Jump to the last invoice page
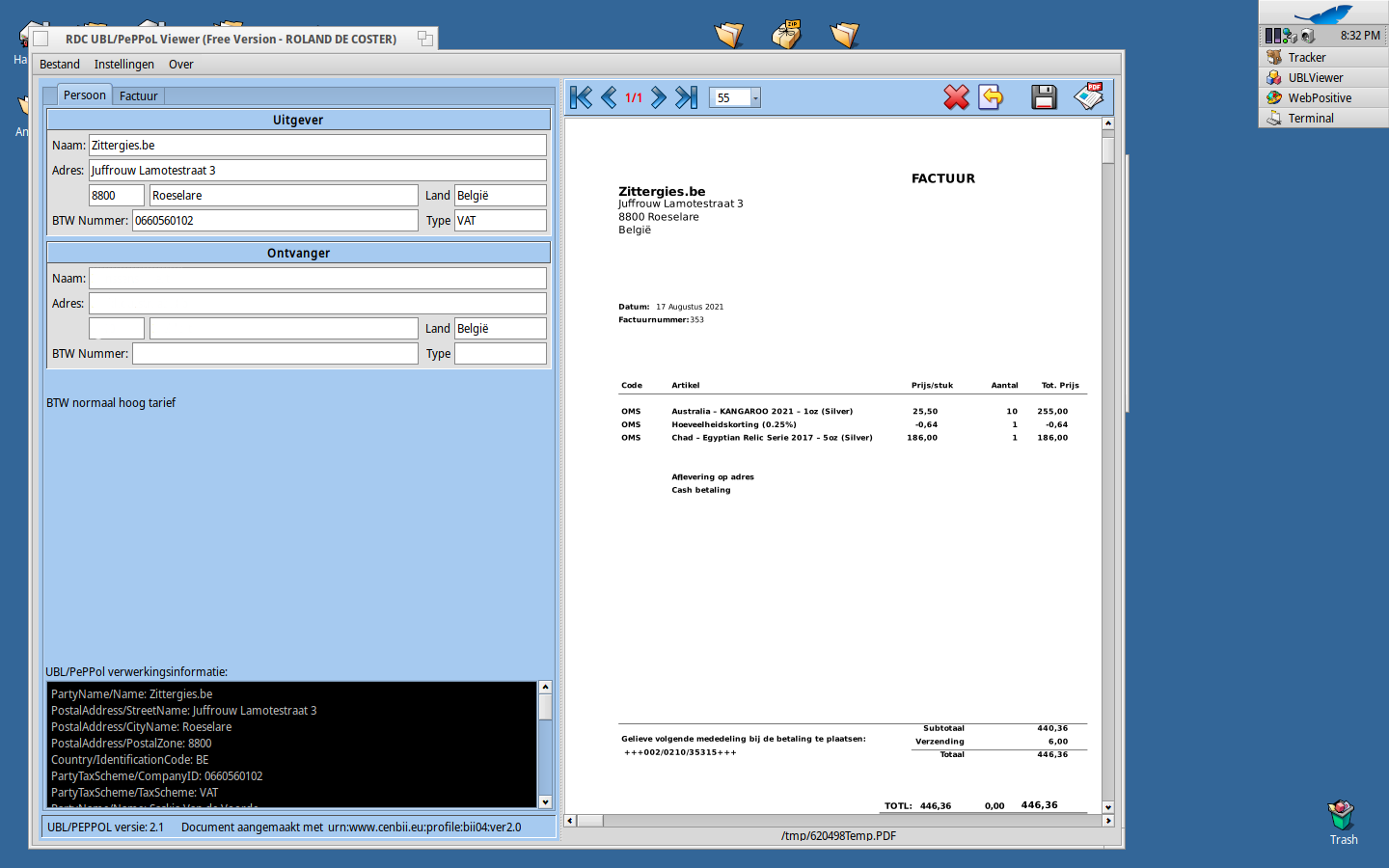Screen dimensions: 1389x868 click(686, 97)
